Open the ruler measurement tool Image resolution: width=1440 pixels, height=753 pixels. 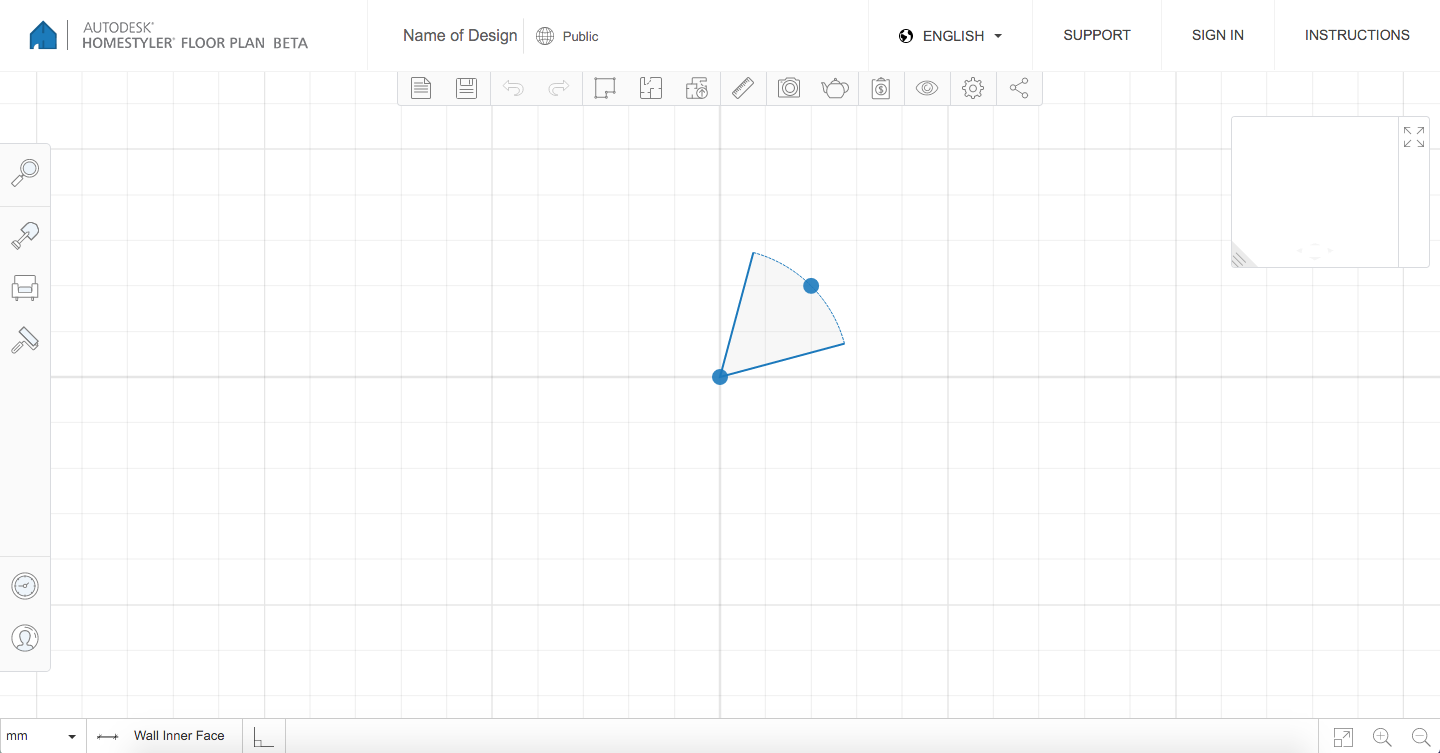pyautogui.click(x=743, y=88)
